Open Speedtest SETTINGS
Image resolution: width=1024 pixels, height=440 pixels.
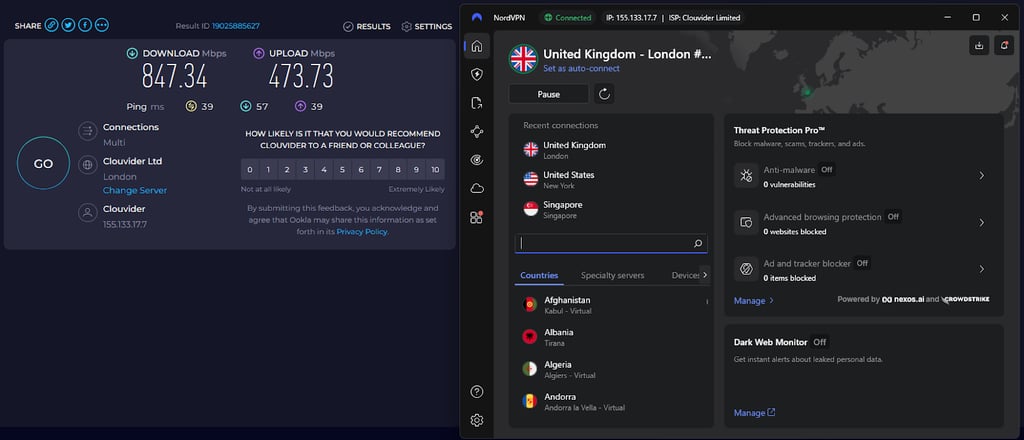(x=426, y=27)
